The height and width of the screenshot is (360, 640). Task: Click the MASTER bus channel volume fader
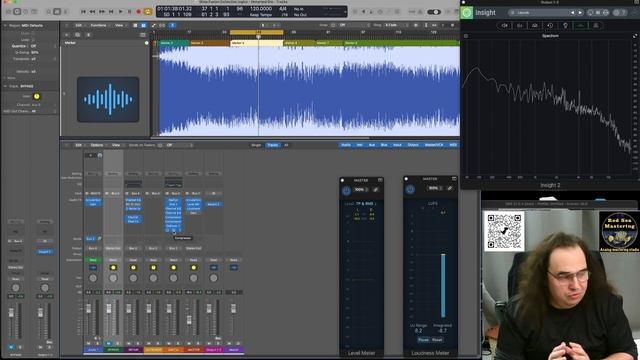coord(189,320)
